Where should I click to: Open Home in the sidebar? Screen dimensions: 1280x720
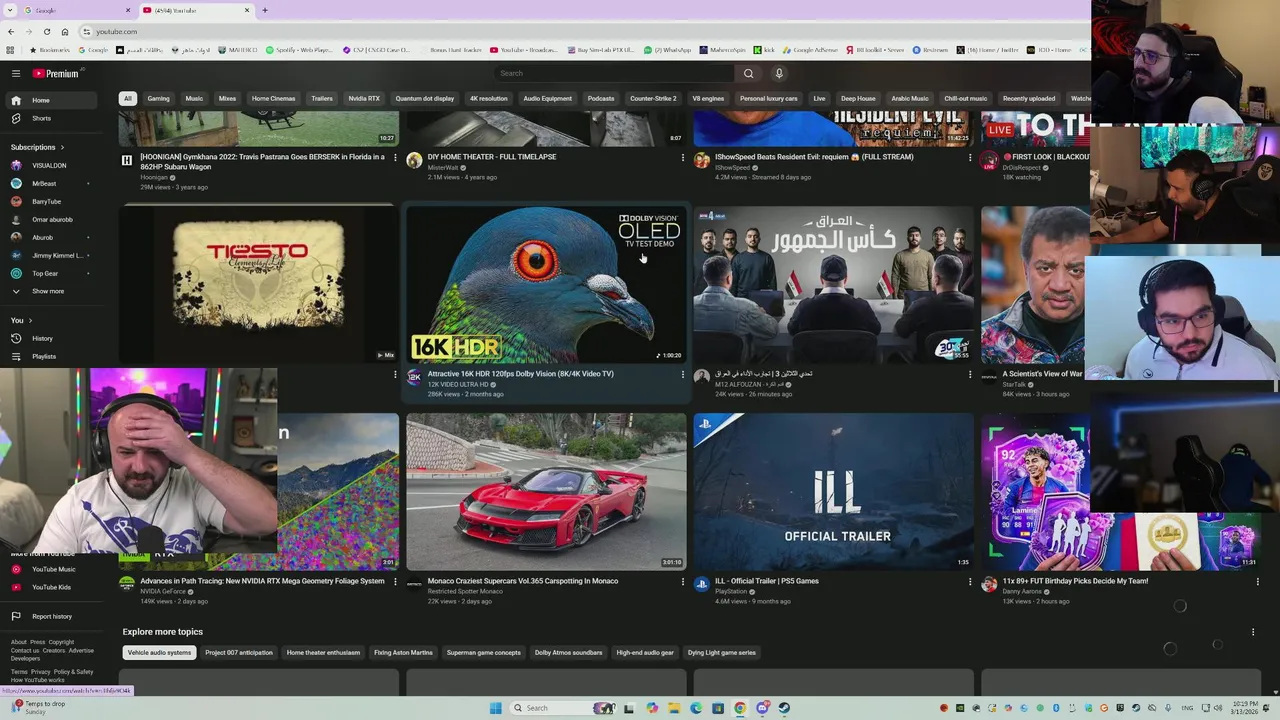[52, 100]
